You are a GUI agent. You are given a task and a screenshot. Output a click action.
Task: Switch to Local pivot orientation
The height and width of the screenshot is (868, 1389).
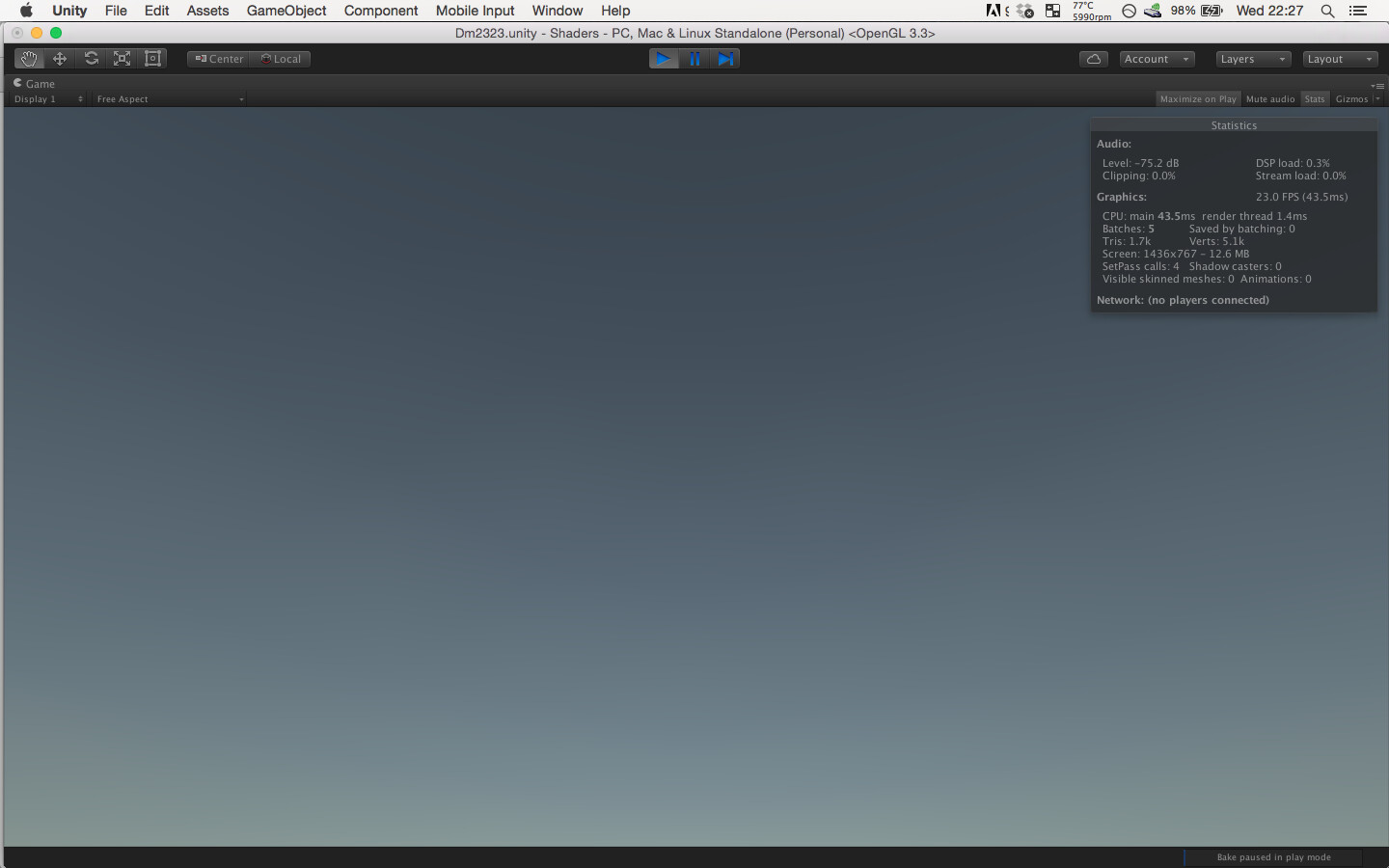click(x=281, y=58)
